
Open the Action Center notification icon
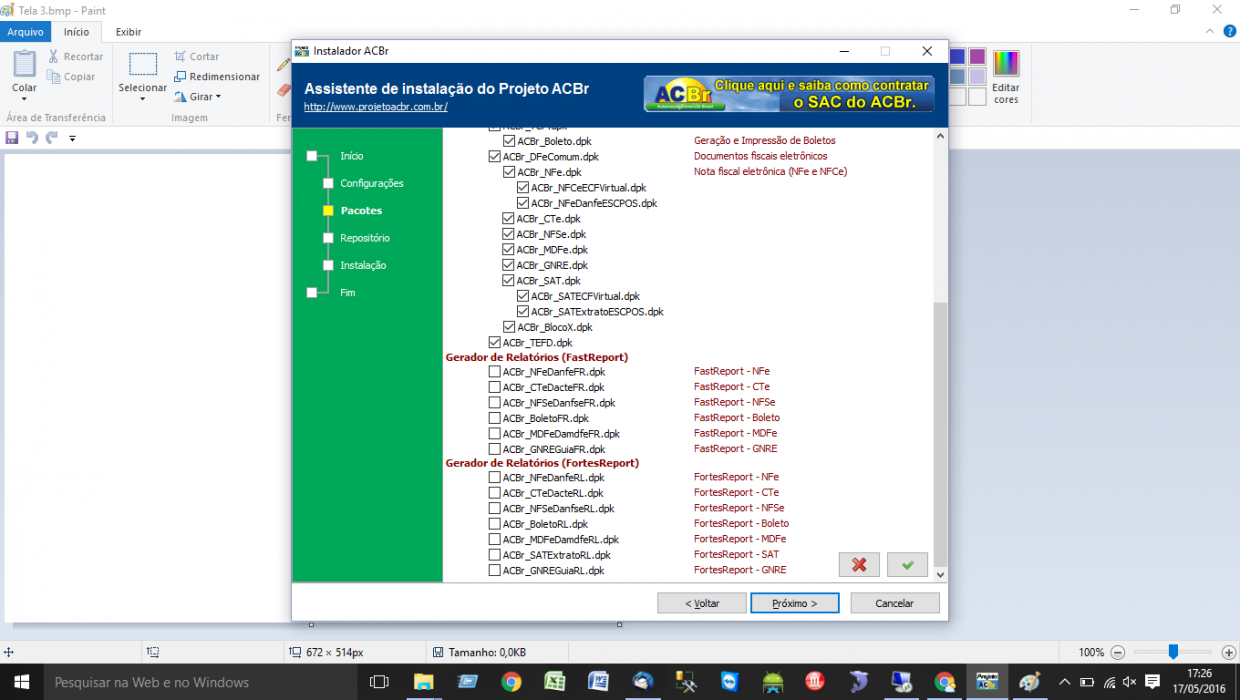[x=1152, y=682]
